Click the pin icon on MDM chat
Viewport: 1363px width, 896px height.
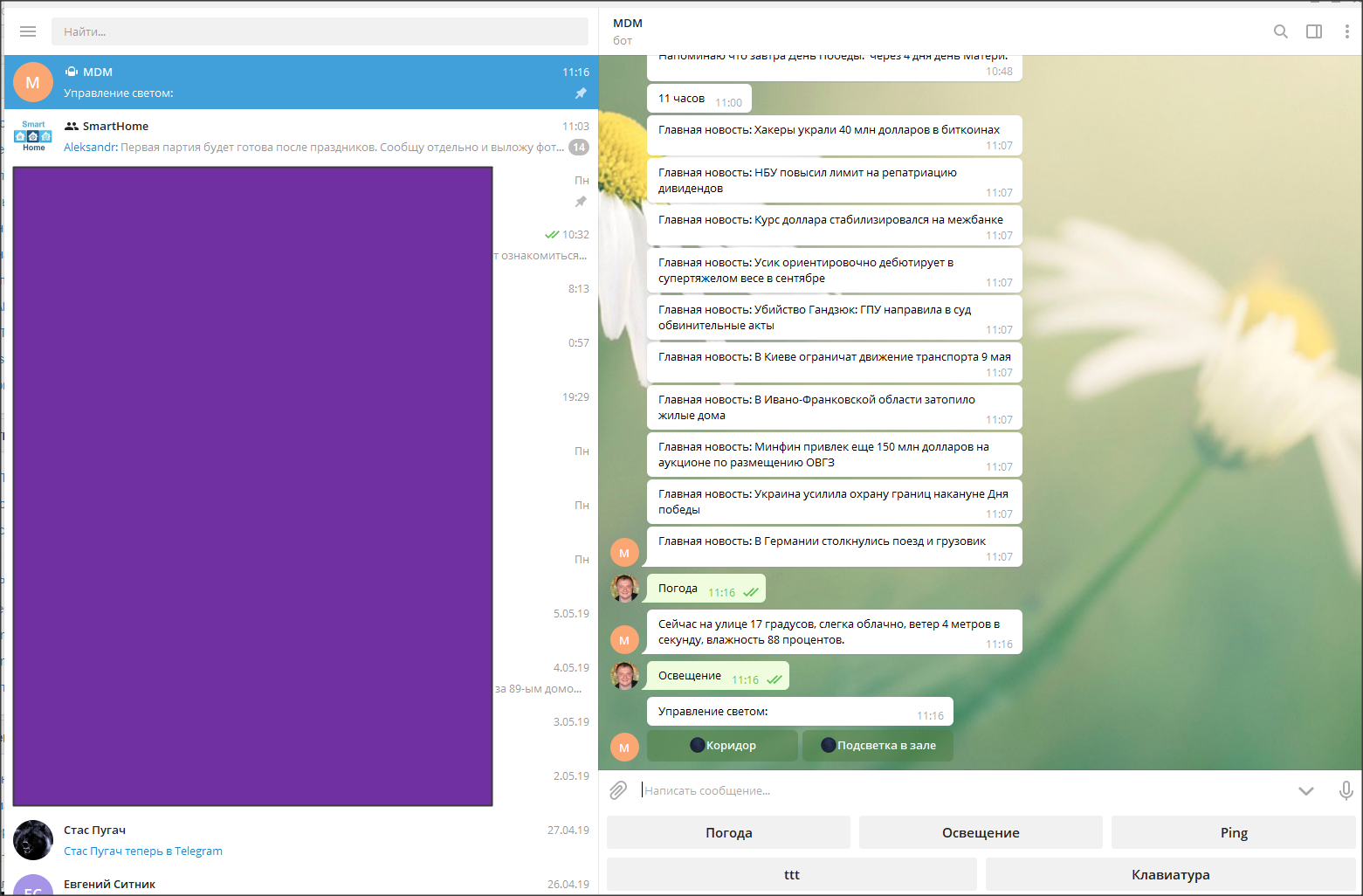pyautogui.click(x=581, y=93)
